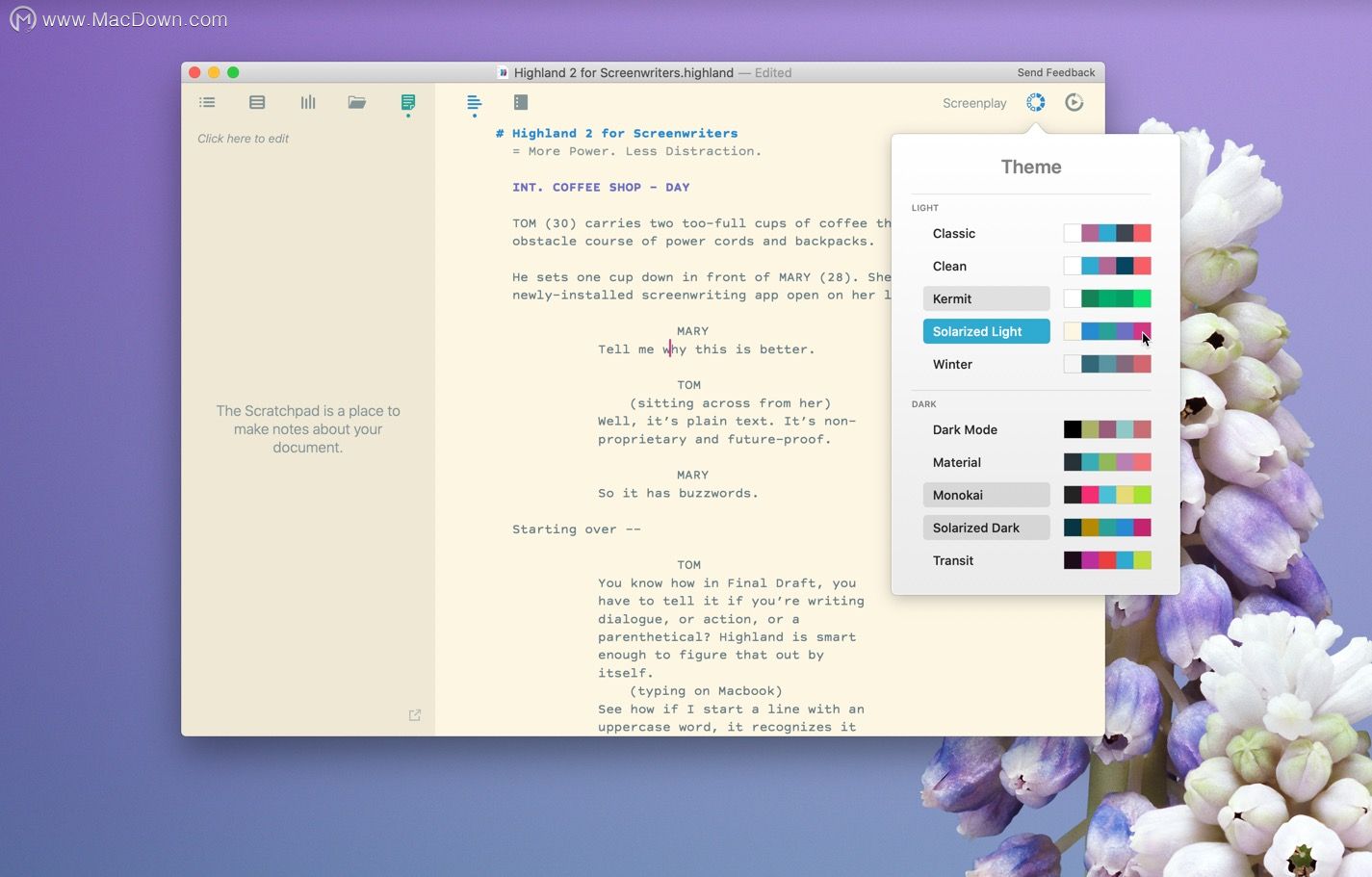Click the Dark Mode color swatch strip

(1107, 429)
